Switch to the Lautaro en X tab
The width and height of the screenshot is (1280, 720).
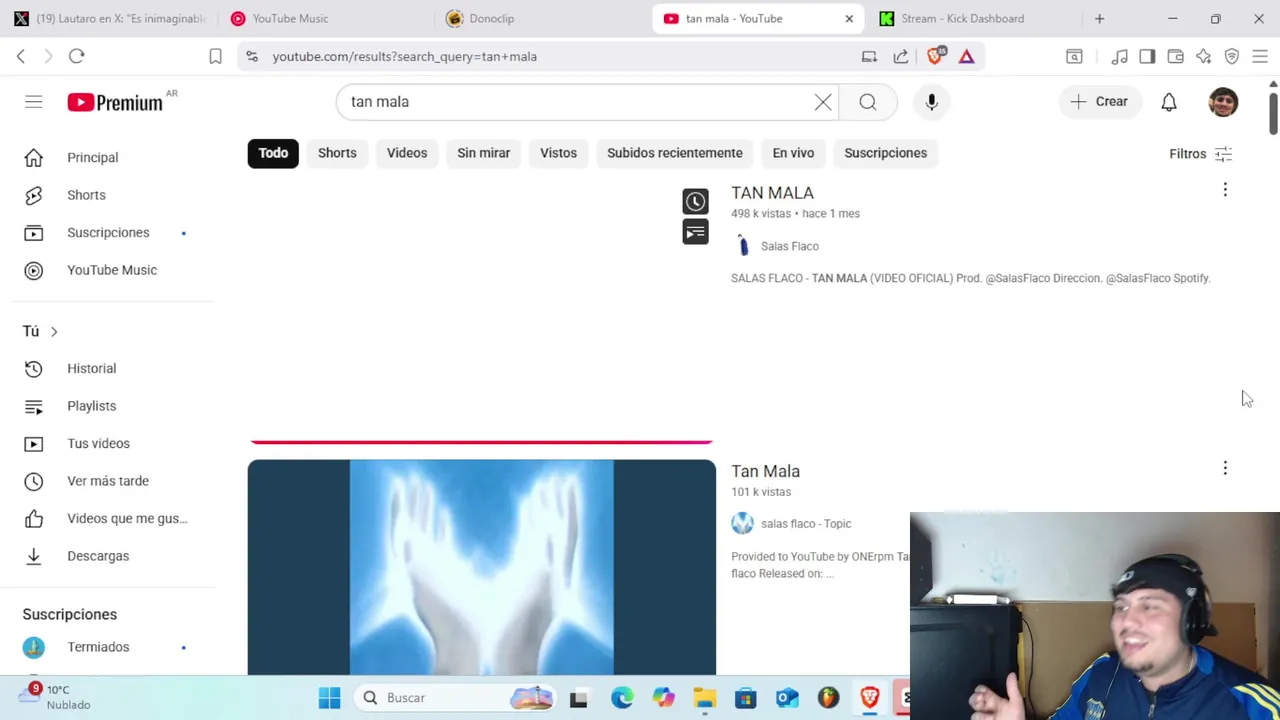108,19
